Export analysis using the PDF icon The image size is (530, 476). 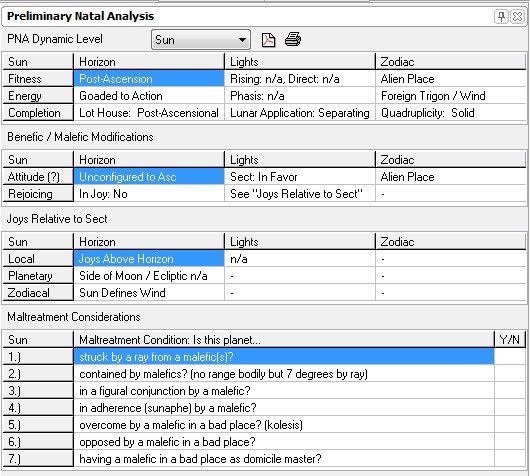click(x=268, y=40)
